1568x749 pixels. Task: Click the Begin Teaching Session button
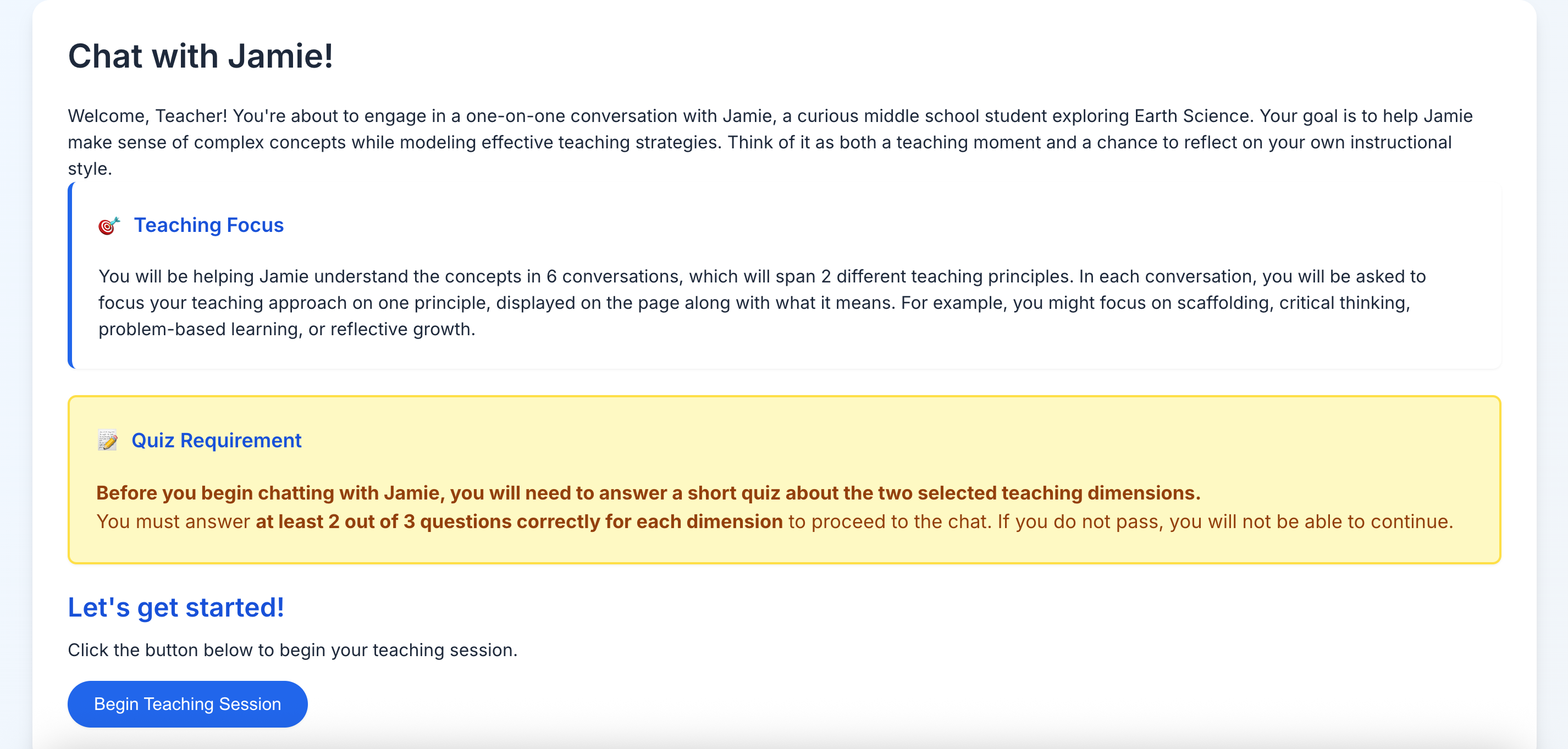(x=187, y=704)
